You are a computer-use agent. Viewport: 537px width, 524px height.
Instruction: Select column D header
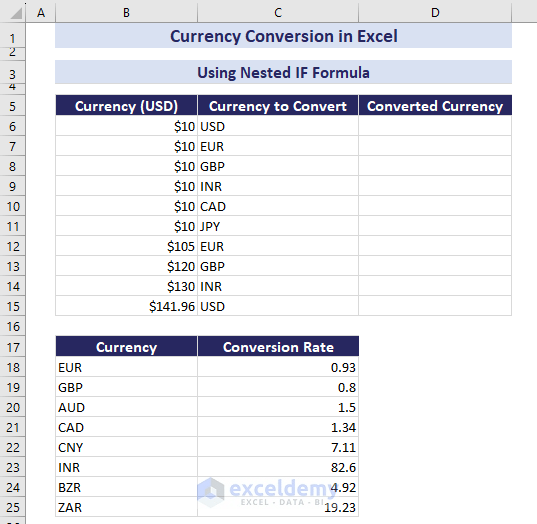point(435,13)
